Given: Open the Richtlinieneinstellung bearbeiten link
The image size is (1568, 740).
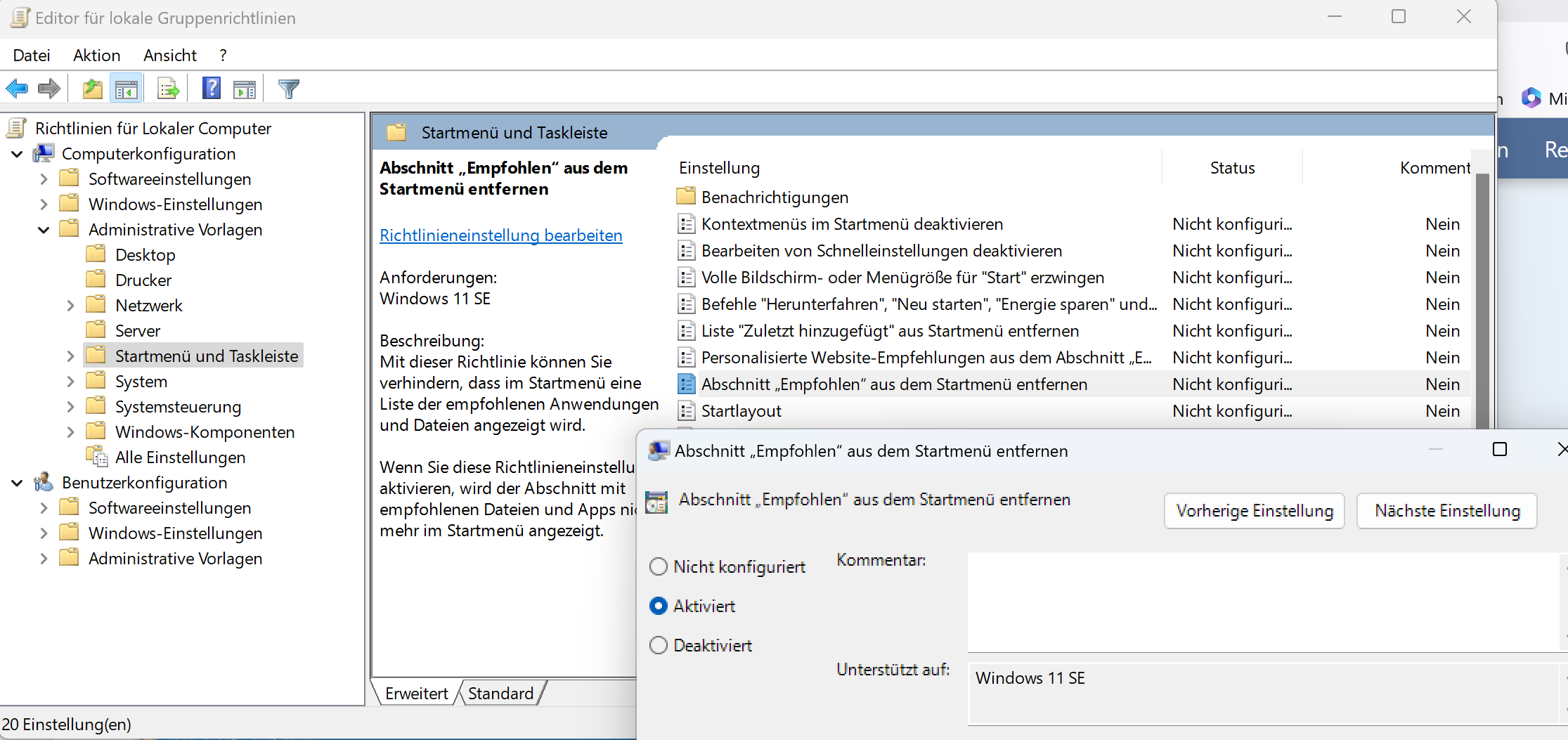Looking at the screenshot, I should pos(501,235).
